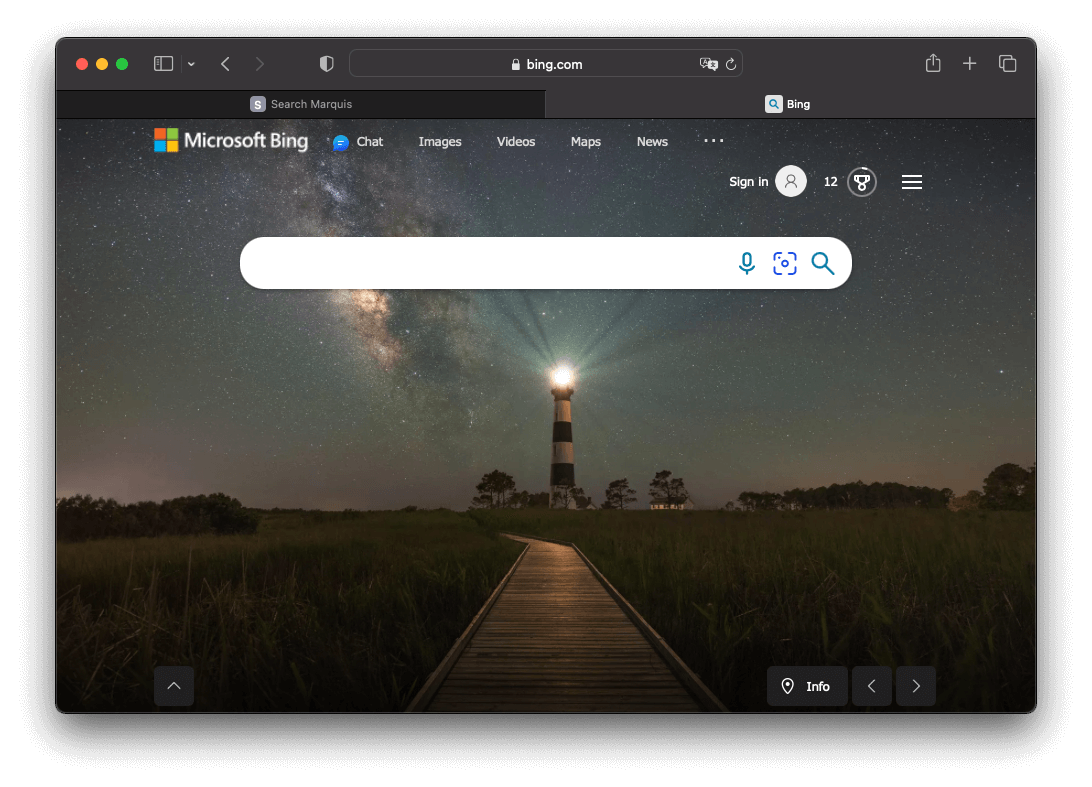This screenshot has height=787, width=1092.
Task: Click the Sign in link
Action: tap(748, 181)
